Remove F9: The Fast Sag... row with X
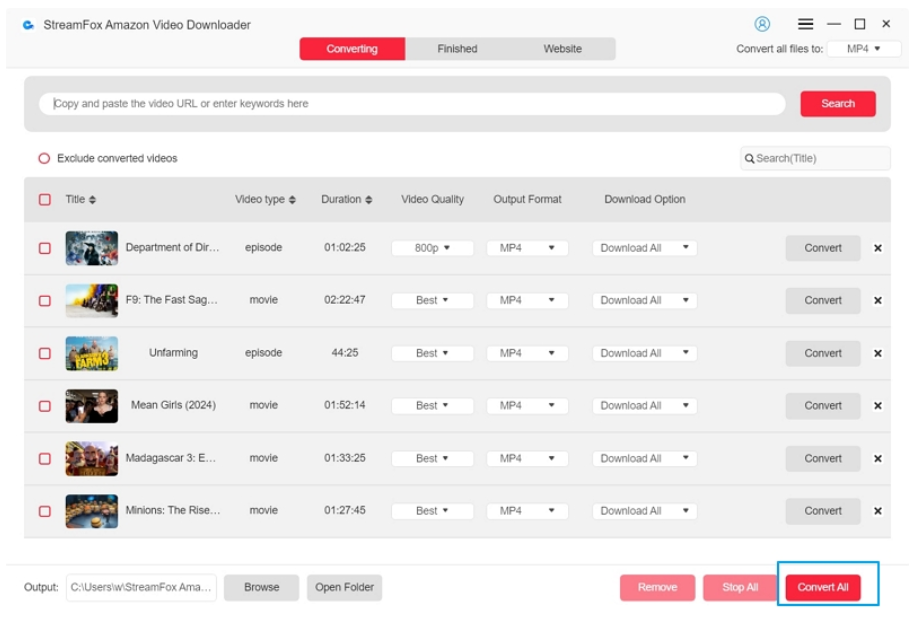The width and height of the screenshot is (915, 622). [x=878, y=300]
